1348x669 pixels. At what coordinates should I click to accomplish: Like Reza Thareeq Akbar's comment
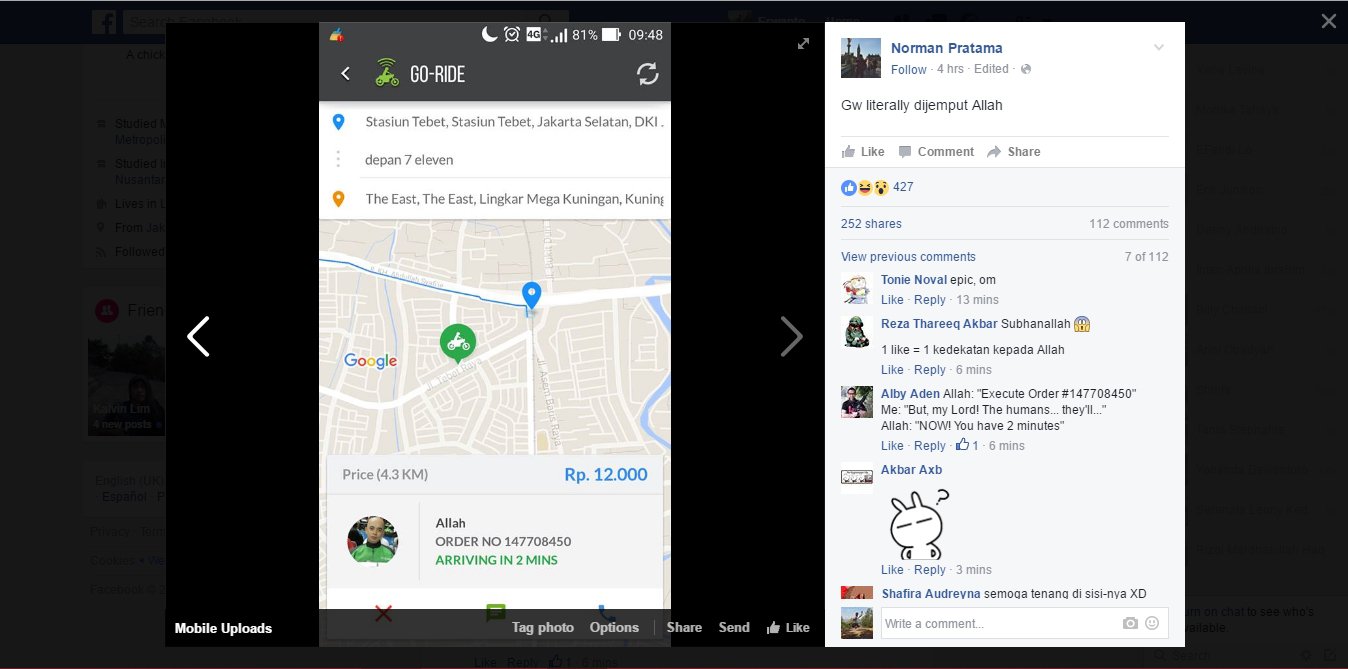pos(892,370)
